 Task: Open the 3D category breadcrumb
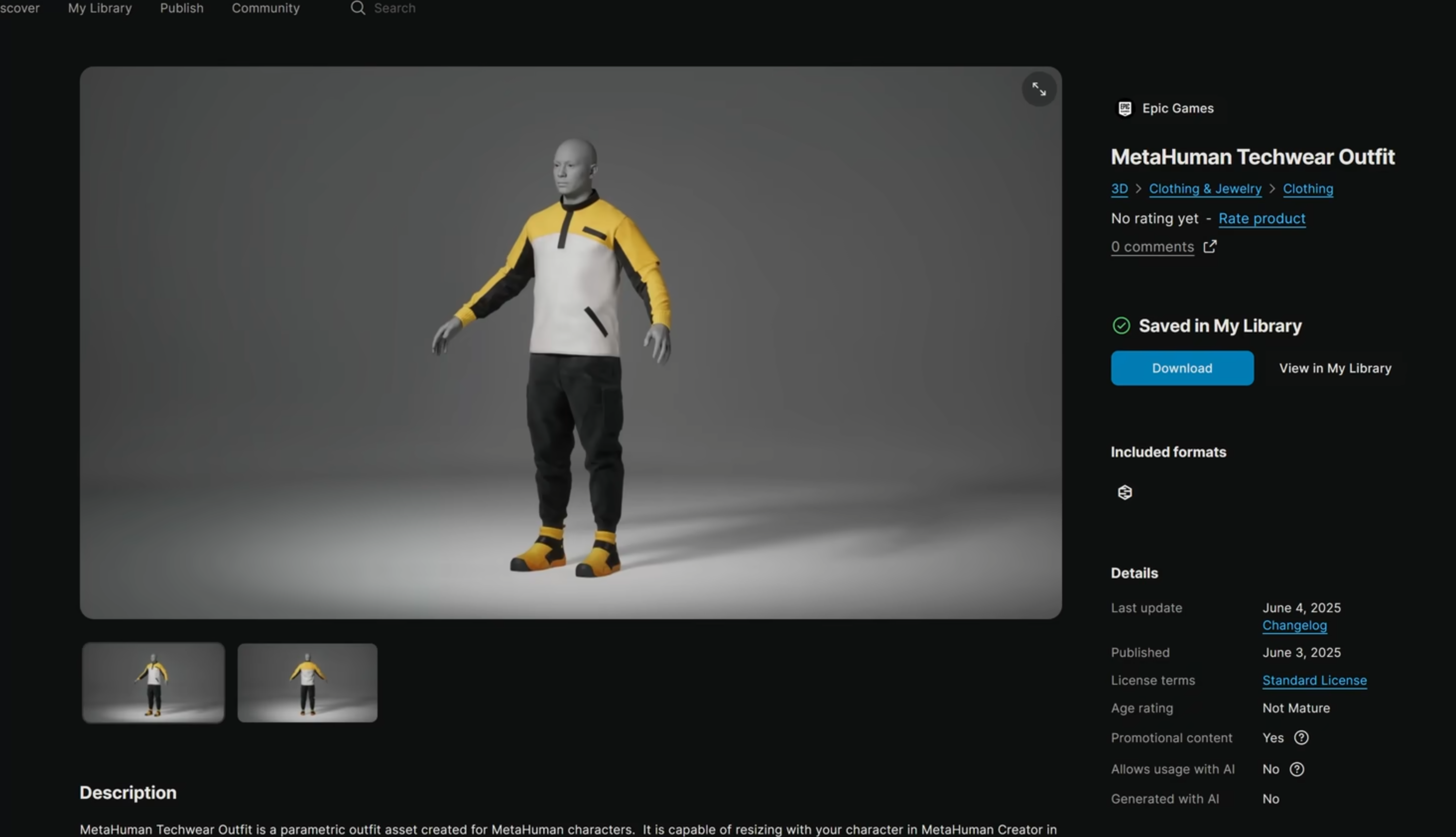1119,189
